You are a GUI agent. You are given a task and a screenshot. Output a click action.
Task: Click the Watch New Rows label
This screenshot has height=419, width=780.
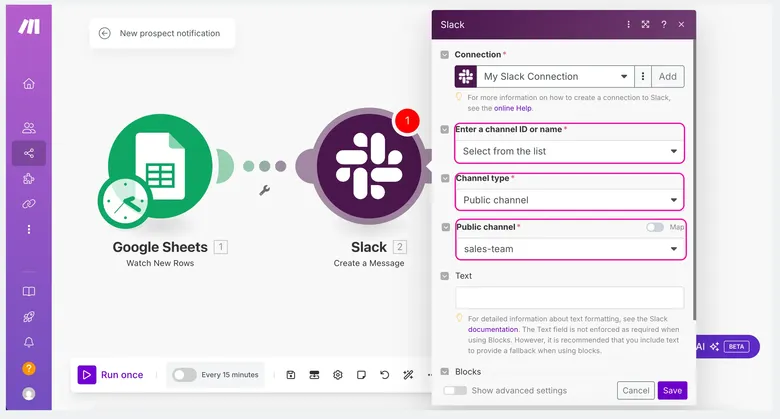[x=160, y=263]
